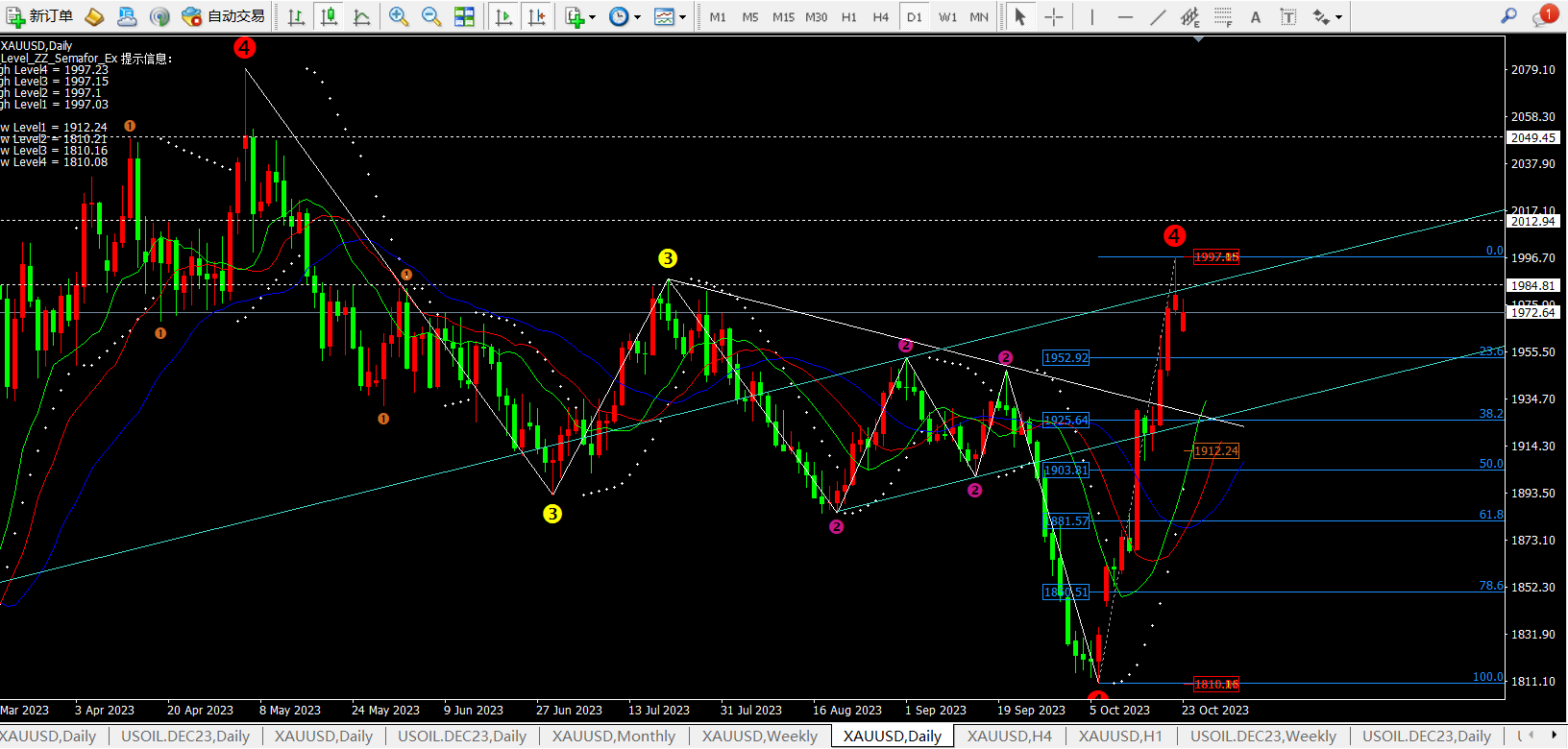Screen dimensions: 1568x749
Task: Click the 1925.64 price label on chart
Action: (x=1066, y=421)
